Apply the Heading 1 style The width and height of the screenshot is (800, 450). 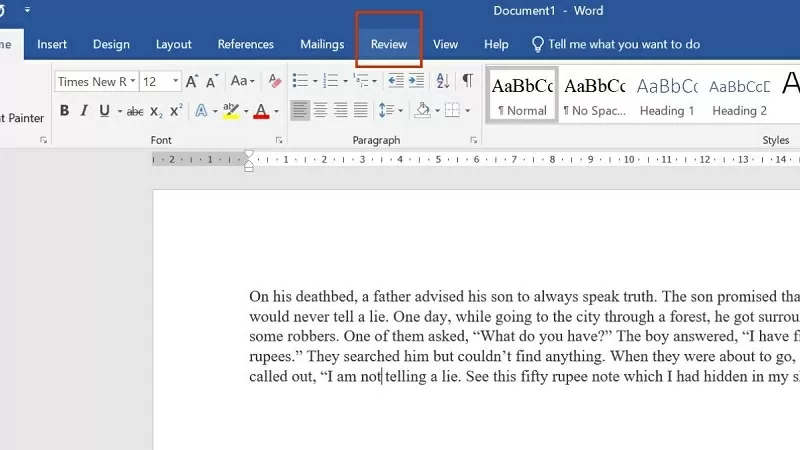tap(667, 96)
